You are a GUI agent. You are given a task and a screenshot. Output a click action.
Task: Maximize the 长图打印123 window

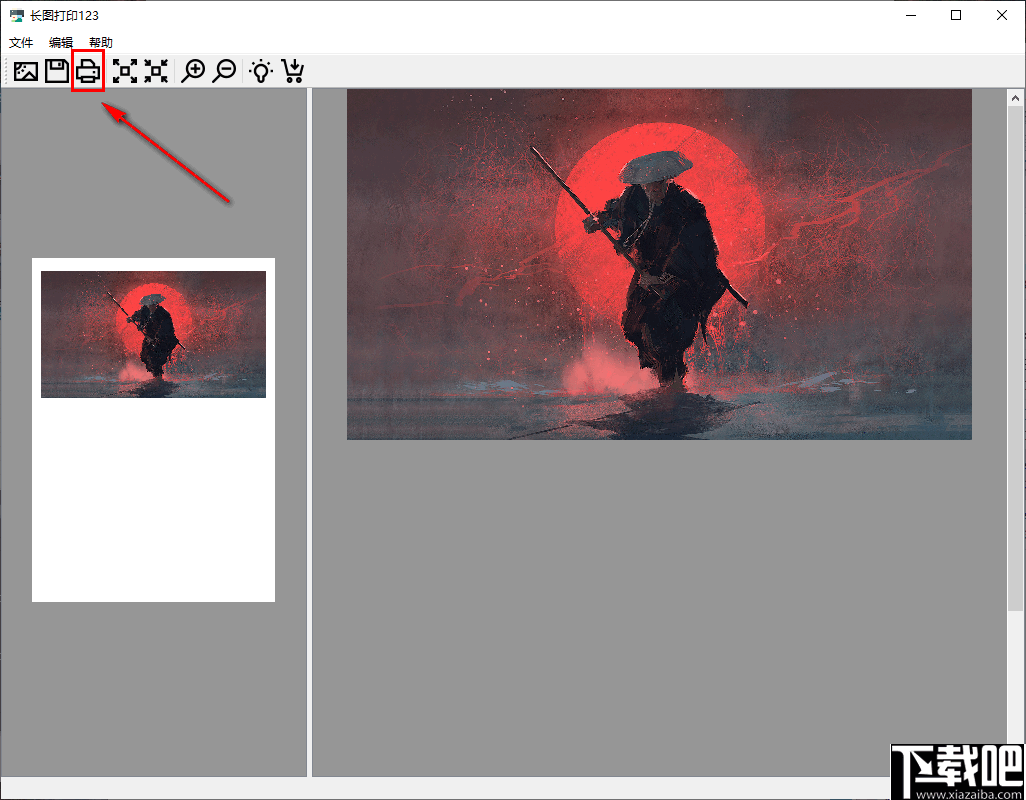point(956,15)
